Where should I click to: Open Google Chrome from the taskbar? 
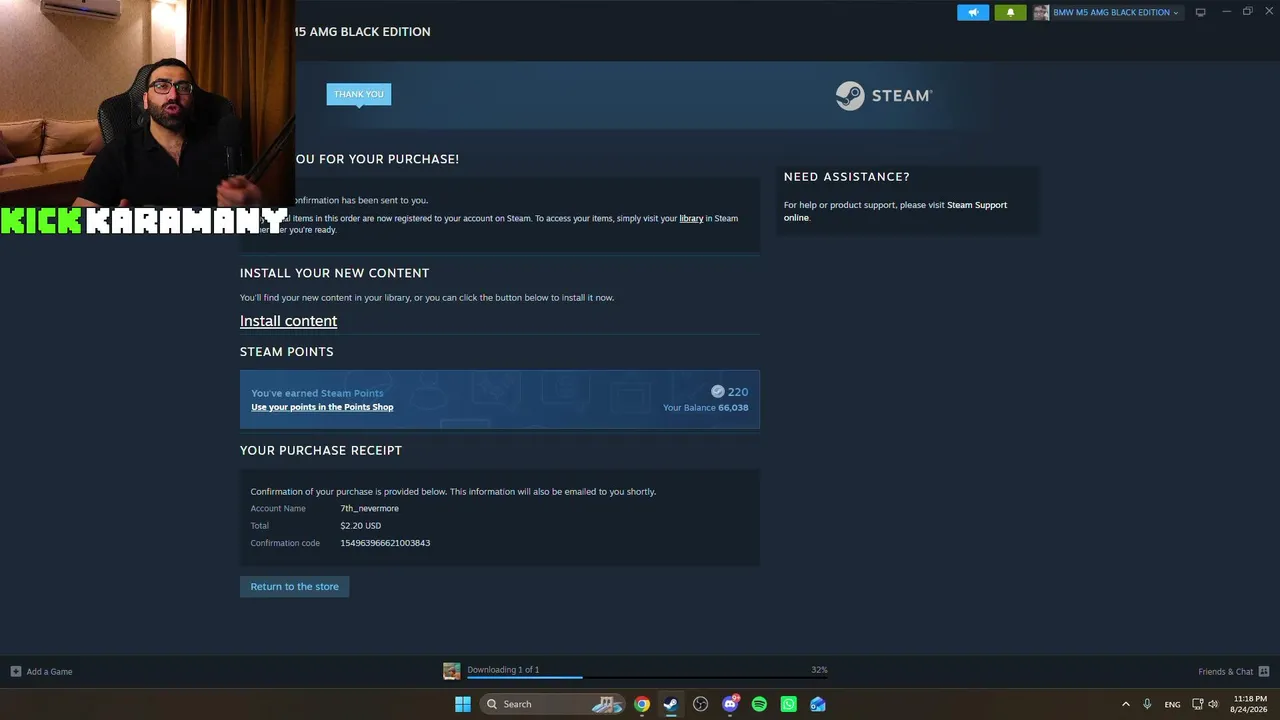(642, 704)
